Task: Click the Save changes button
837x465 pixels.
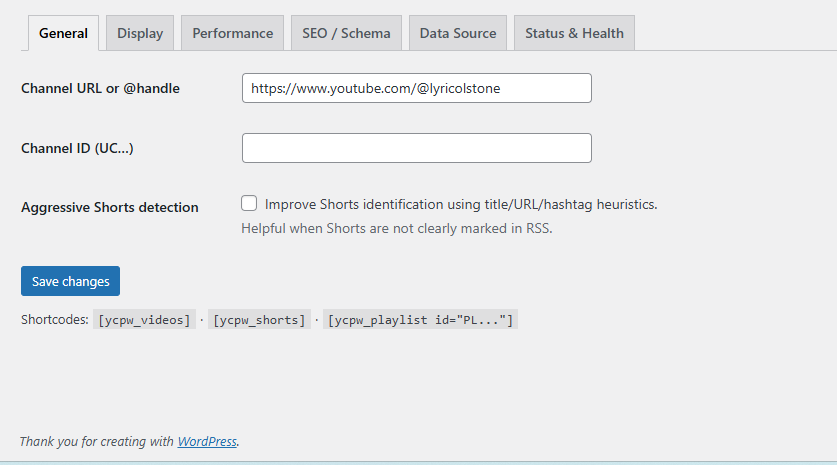Action: click(70, 281)
